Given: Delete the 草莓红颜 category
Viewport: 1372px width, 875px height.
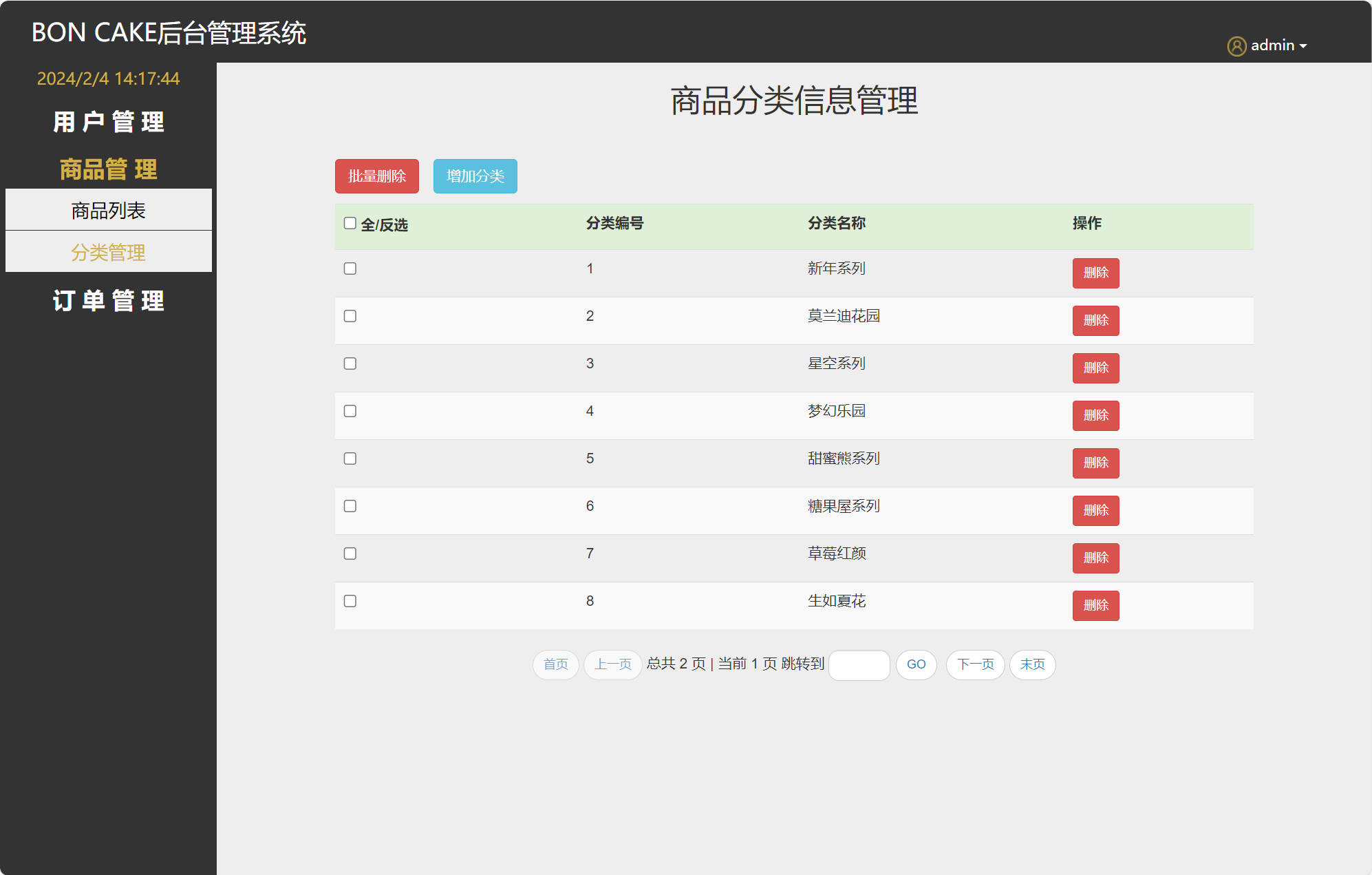Looking at the screenshot, I should pos(1095,558).
